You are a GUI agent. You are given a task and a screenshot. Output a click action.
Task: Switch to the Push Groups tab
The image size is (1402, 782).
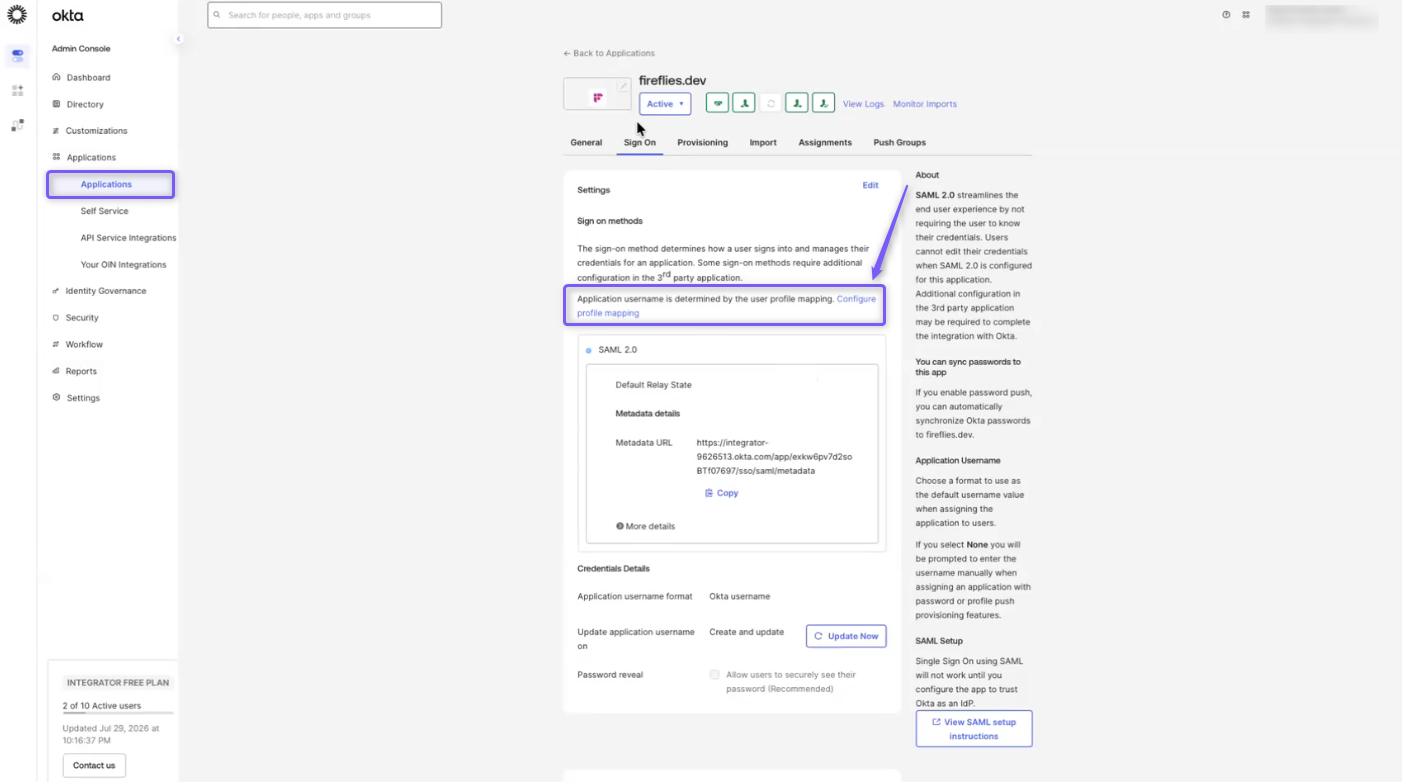pyautogui.click(x=899, y=143)
